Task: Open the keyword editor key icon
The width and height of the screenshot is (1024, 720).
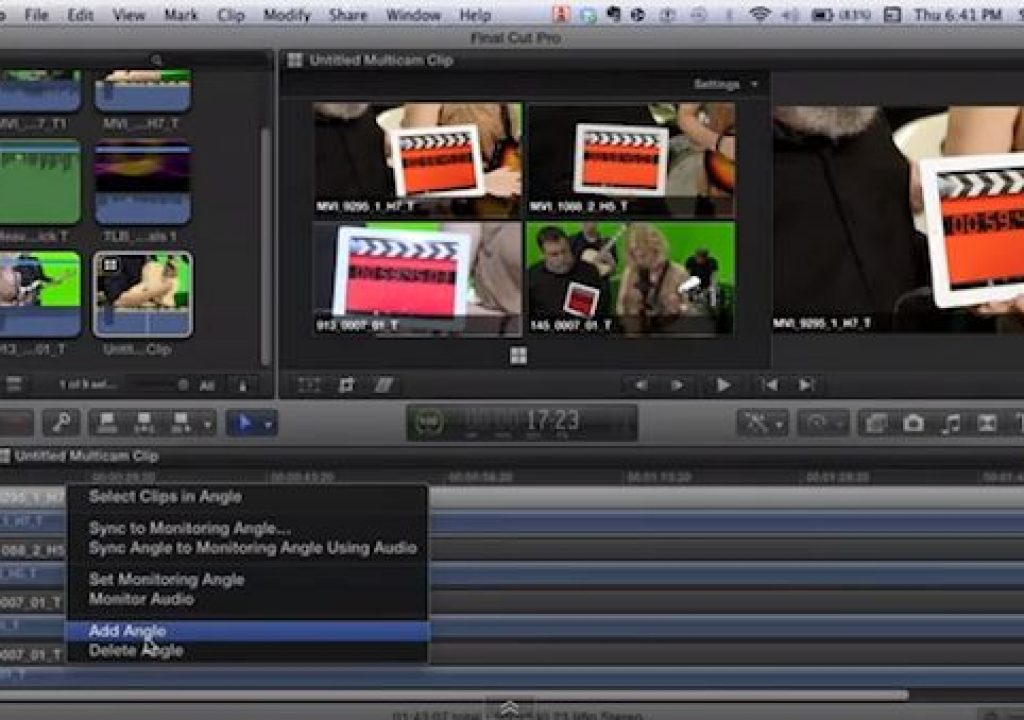Action: point(61,423)
